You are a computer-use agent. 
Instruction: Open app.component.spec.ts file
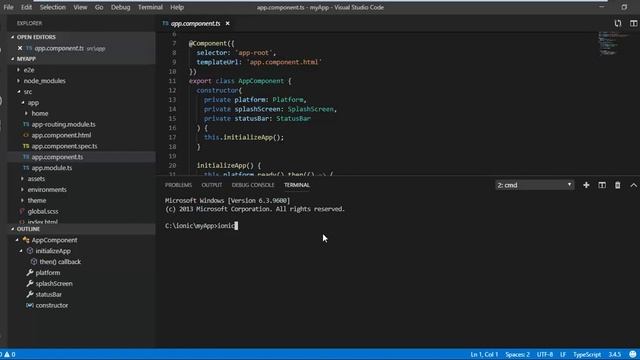click(x=64, y=146)
